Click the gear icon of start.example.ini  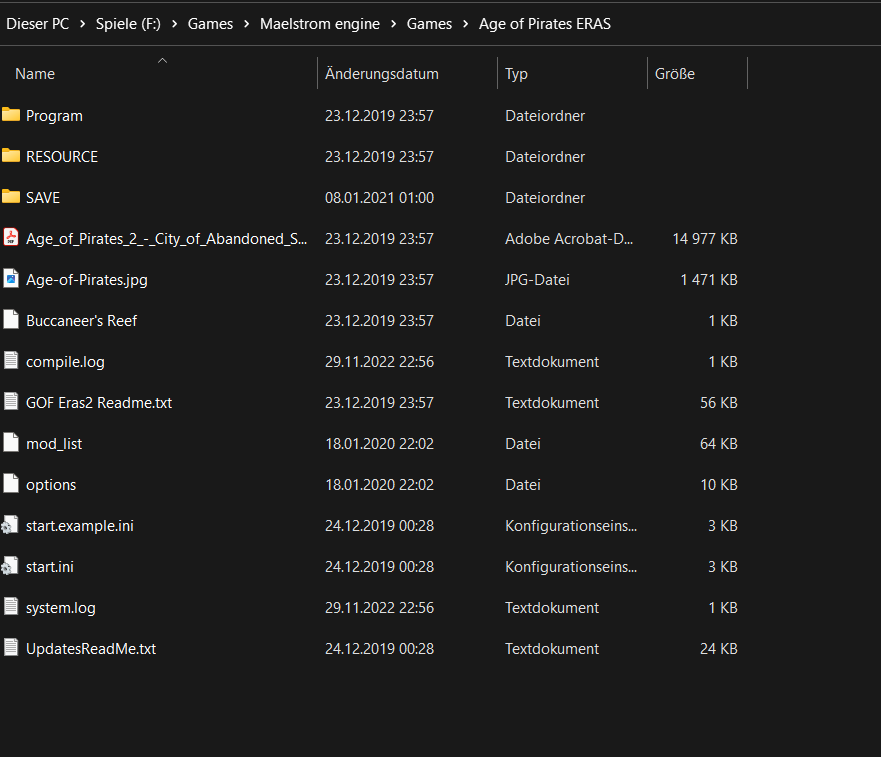click(x=10, y=525)
